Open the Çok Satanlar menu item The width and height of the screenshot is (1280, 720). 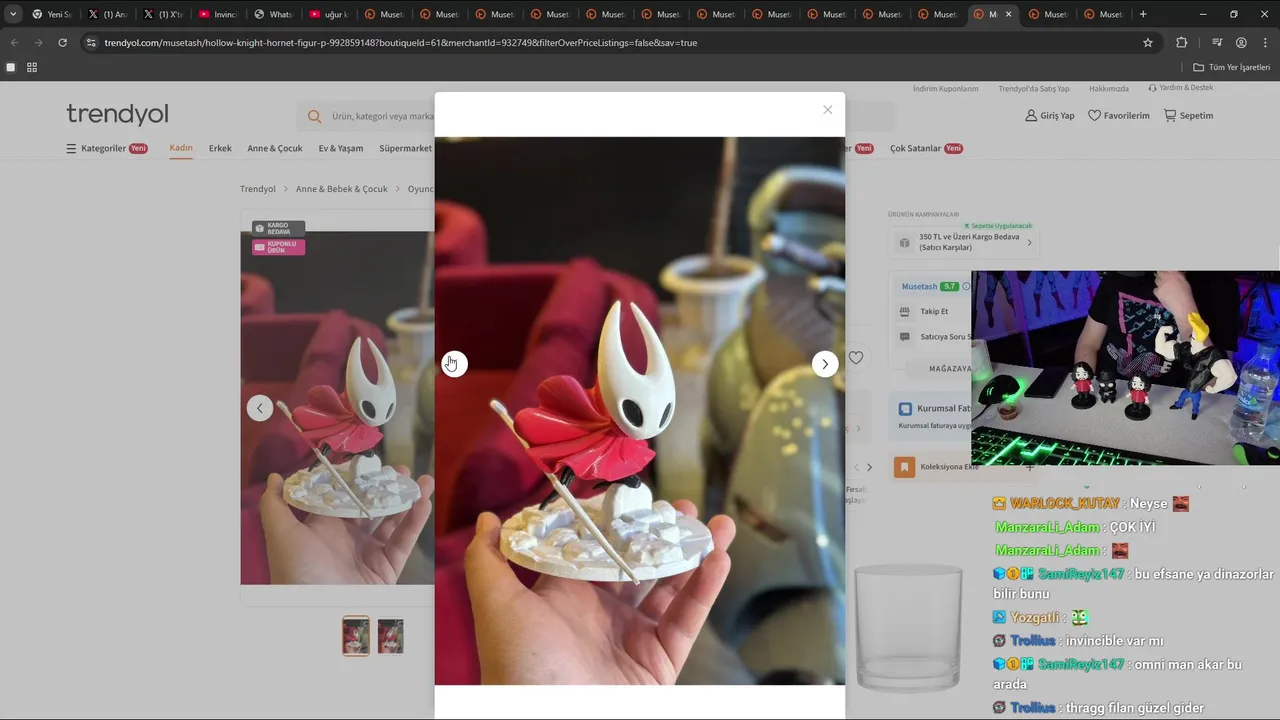pos(926,148)
